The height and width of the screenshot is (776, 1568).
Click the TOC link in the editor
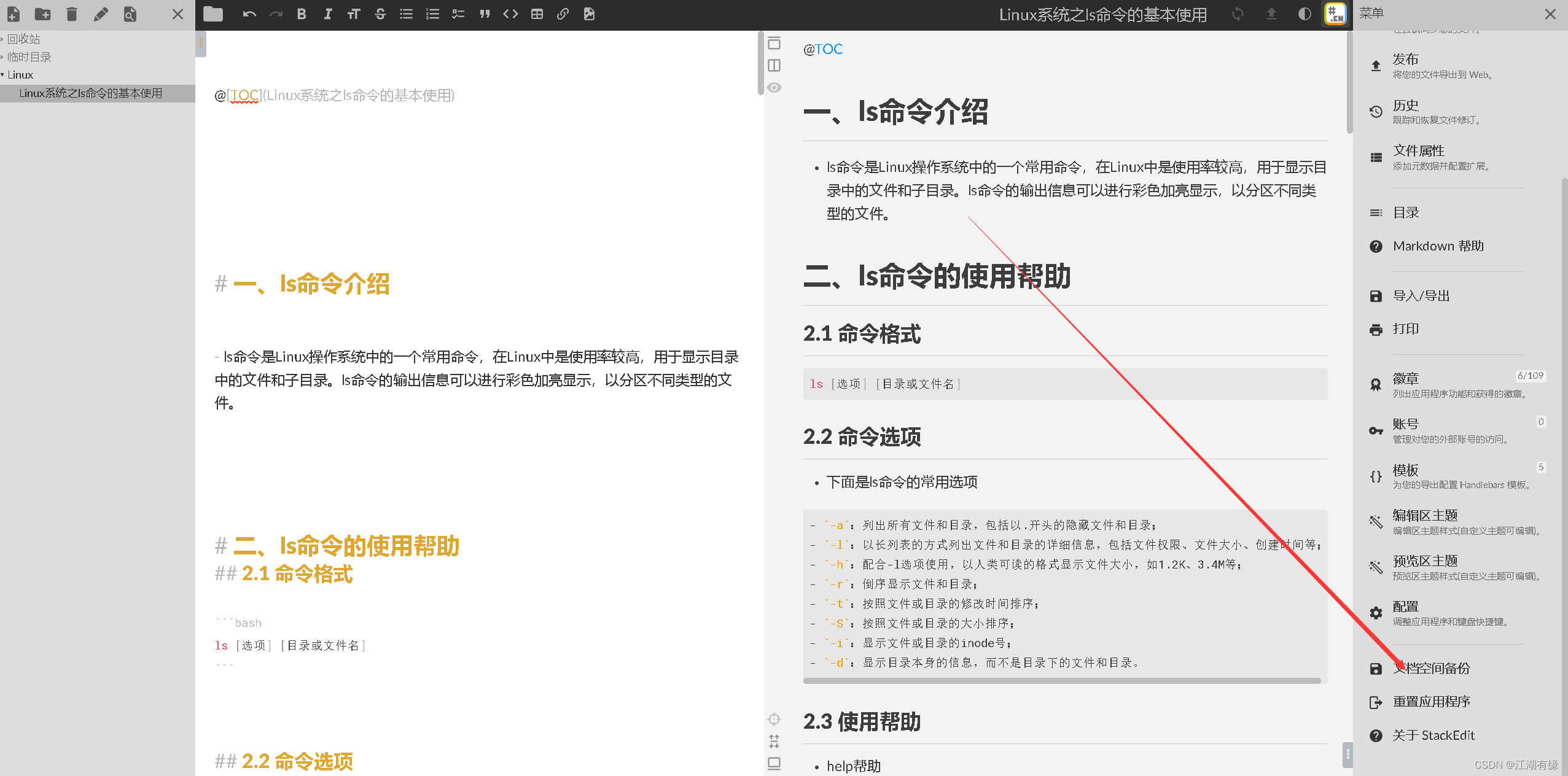[x=245, y=95]
